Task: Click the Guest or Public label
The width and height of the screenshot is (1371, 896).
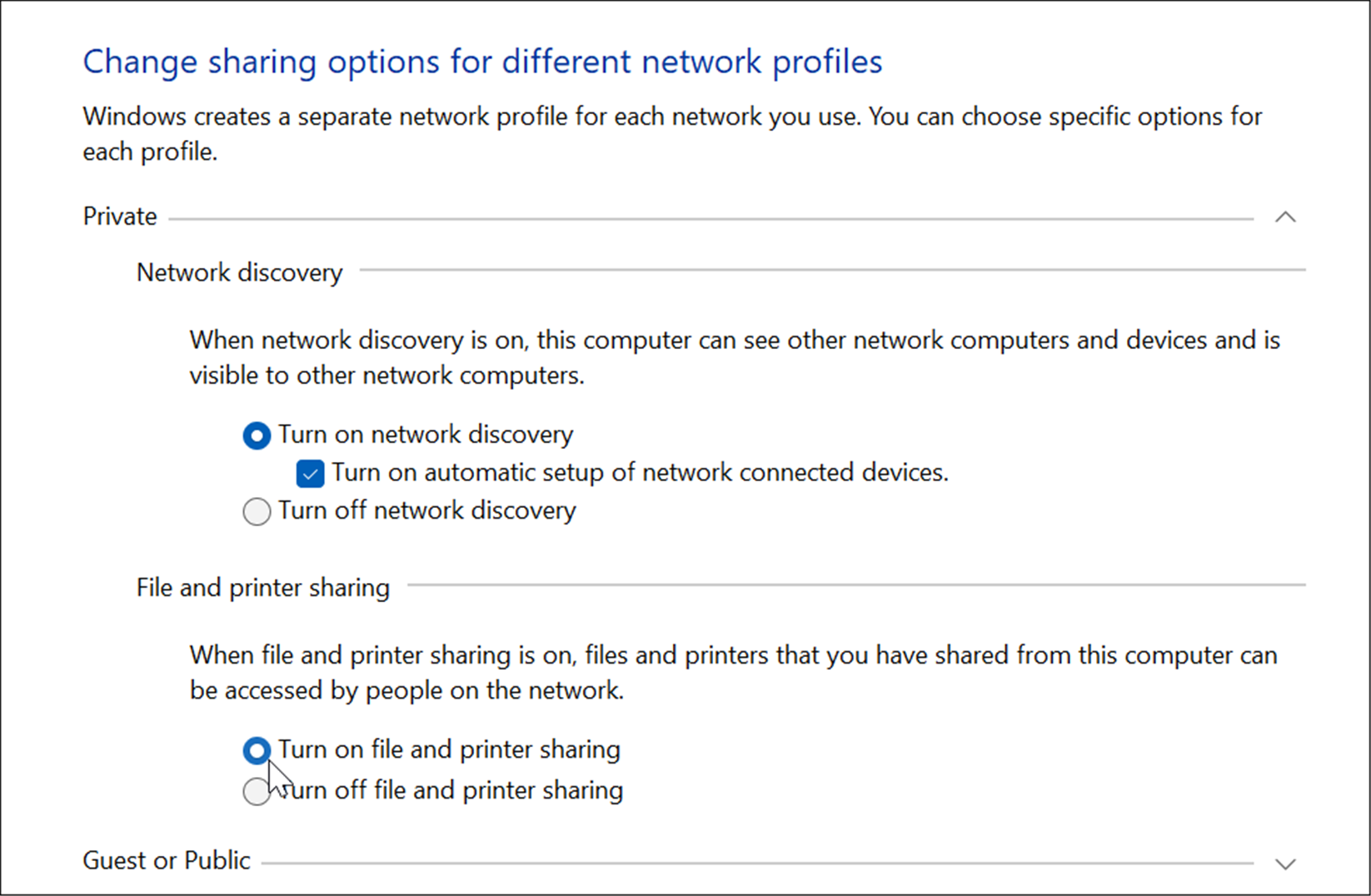Action: tap(166, 860)
